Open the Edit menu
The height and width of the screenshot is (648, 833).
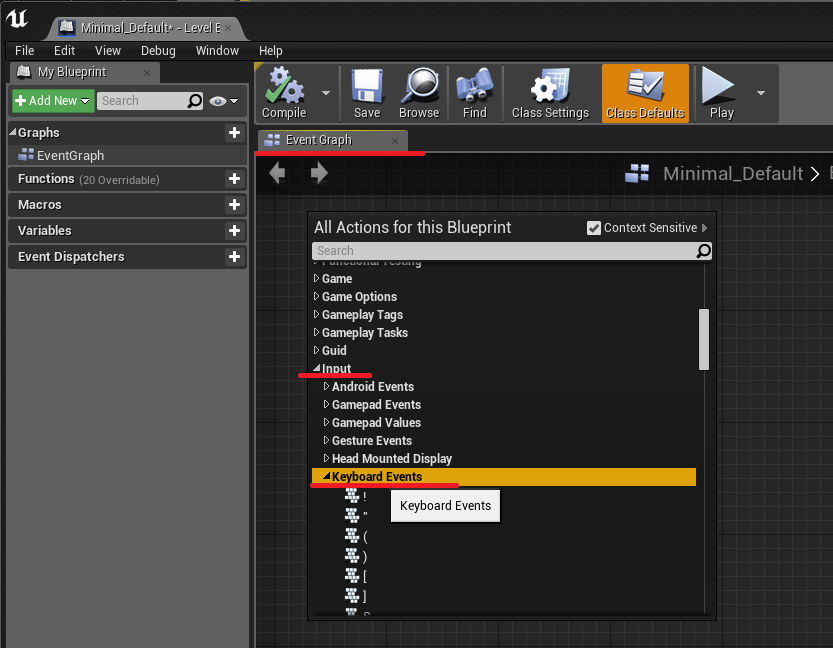pyautogui.click(x=64, y=50)
